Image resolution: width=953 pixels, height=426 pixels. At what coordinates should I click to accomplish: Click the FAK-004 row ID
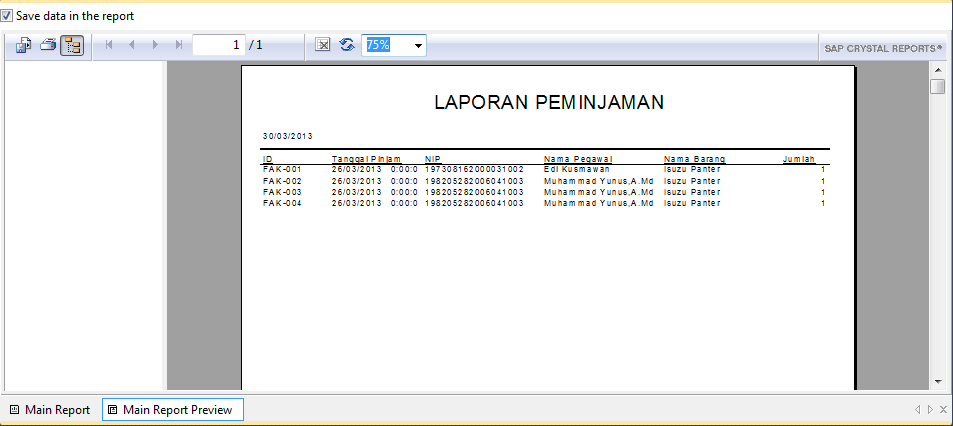click(x=282, y=203)
